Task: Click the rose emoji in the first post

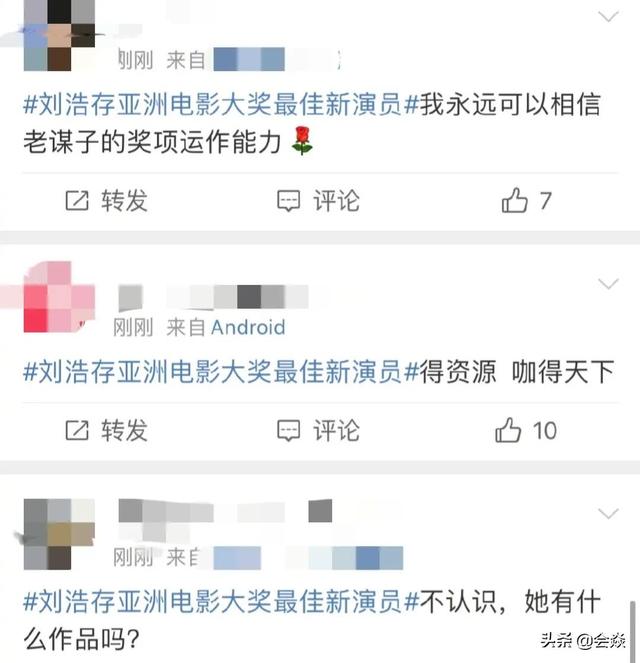Action: [302, 141]
